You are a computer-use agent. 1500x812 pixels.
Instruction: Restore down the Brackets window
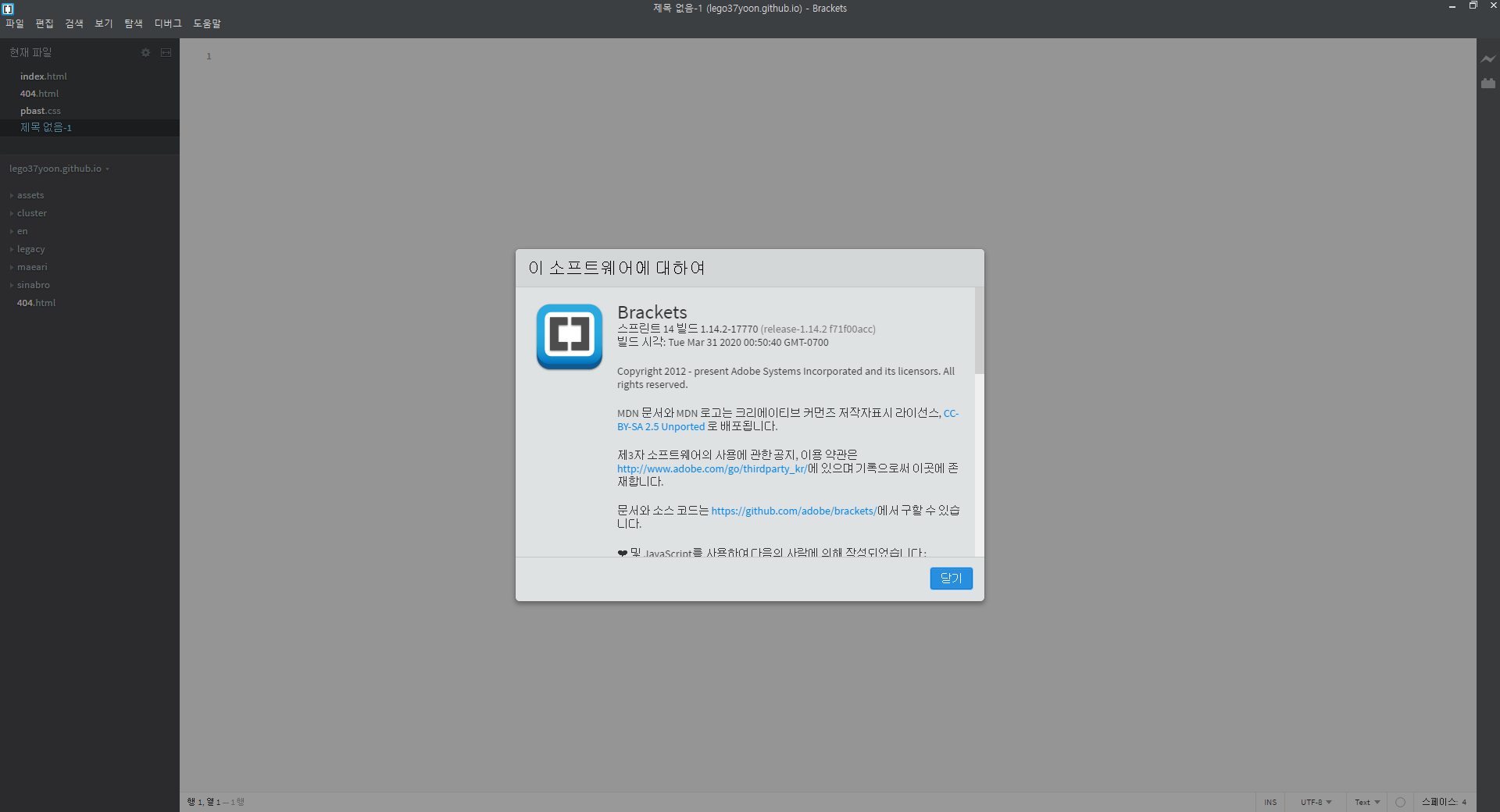(x=1473, y=5)
